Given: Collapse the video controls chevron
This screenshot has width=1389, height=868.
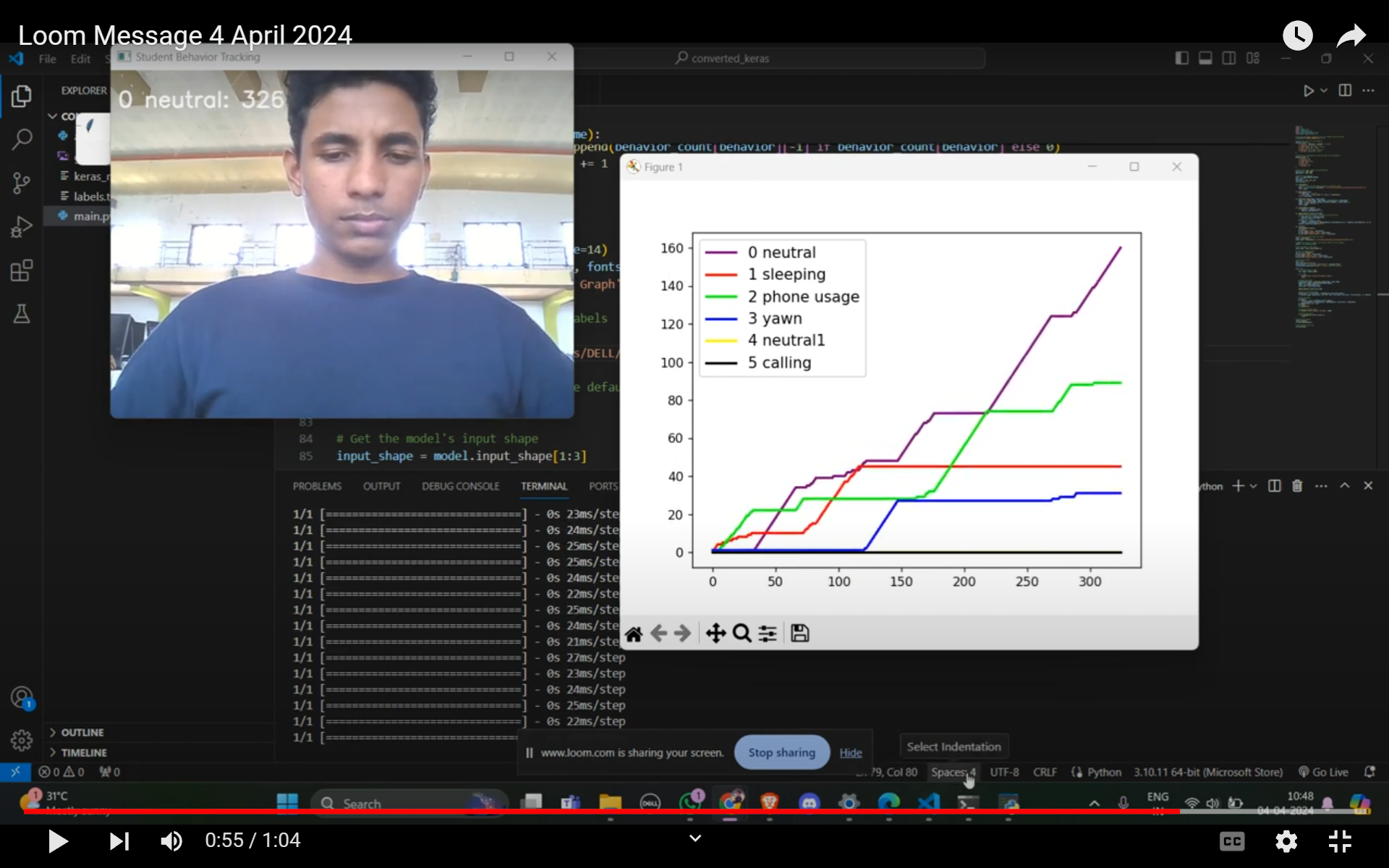Looking at the screenshot, I should [x=694, y=838].
